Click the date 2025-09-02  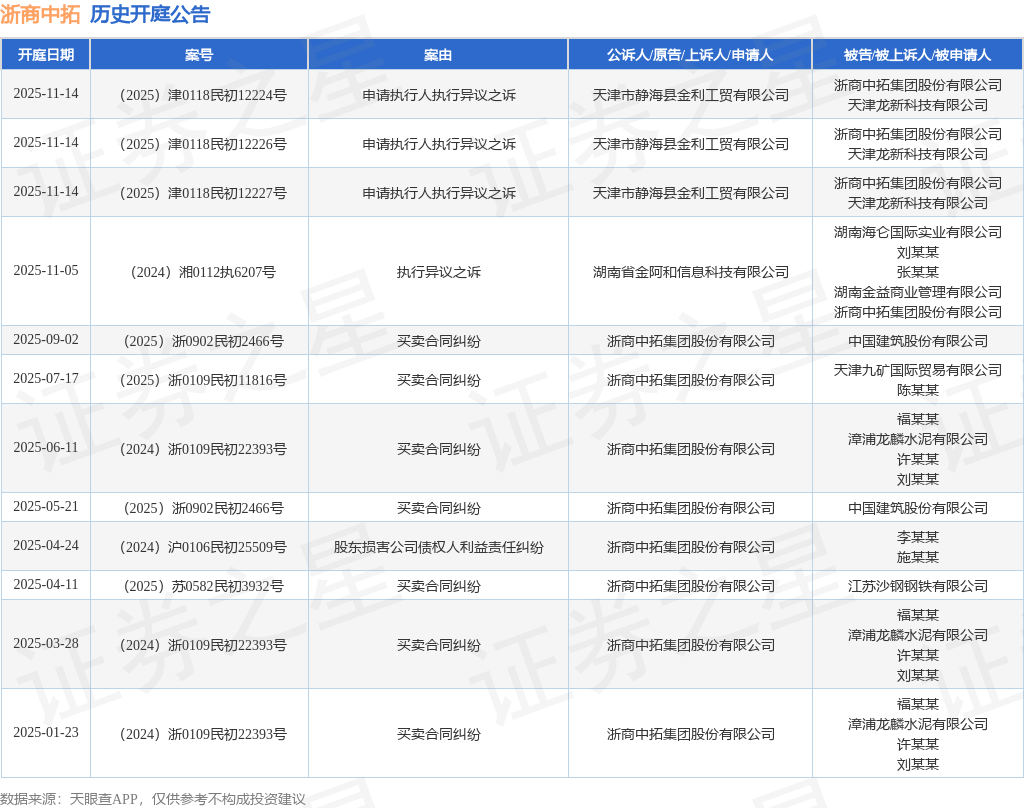pos(46,340)
